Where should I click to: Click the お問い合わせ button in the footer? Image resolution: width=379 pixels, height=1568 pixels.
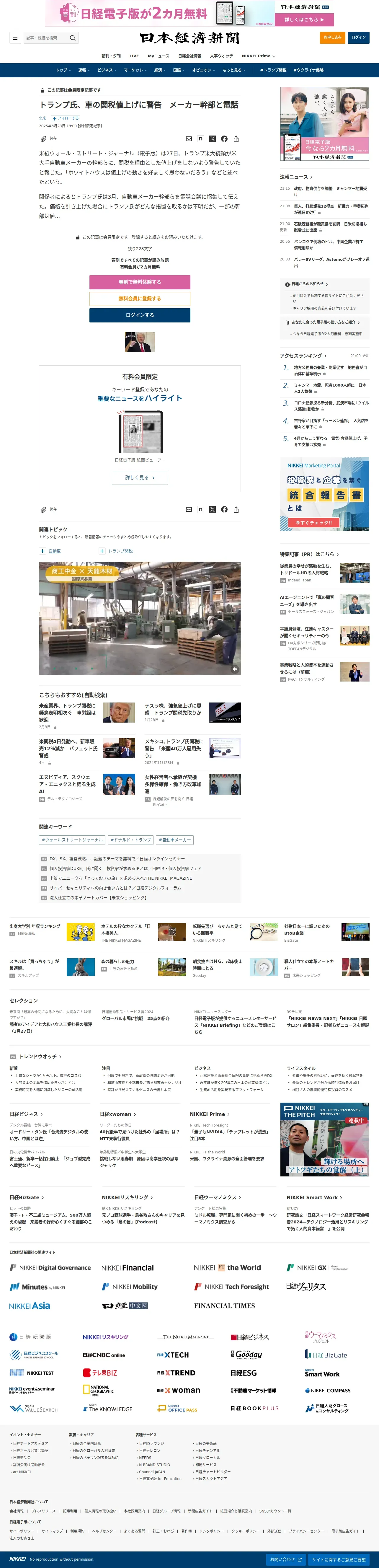285,1559
